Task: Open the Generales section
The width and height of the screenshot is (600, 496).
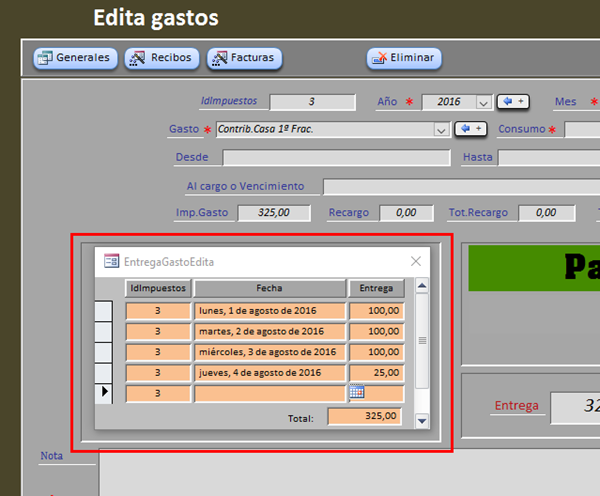Action: coord(74,58)
